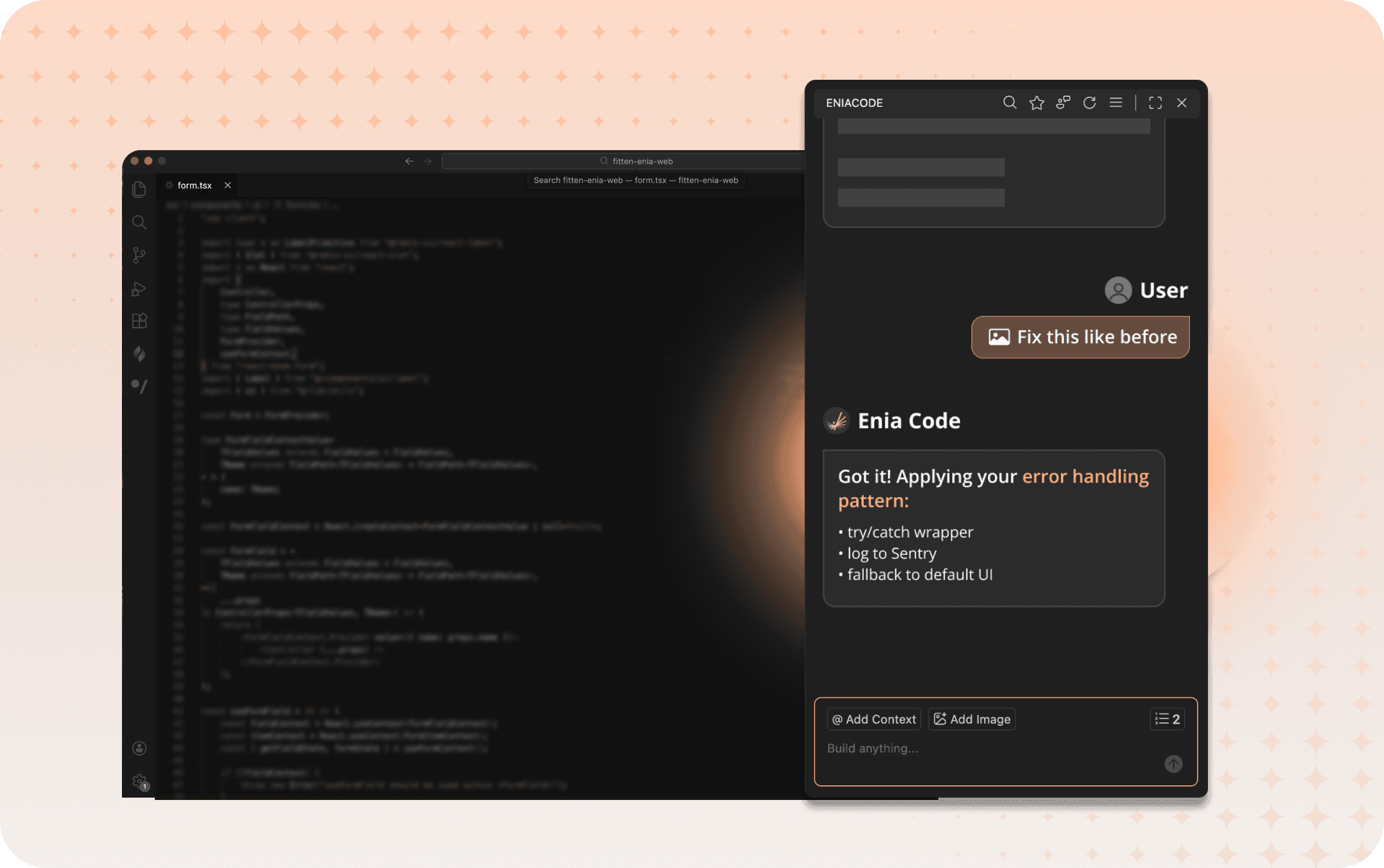Expand ENIACODE panel to fullscreen
The image size is (1384, 868).
click(x=1155, y=103)
